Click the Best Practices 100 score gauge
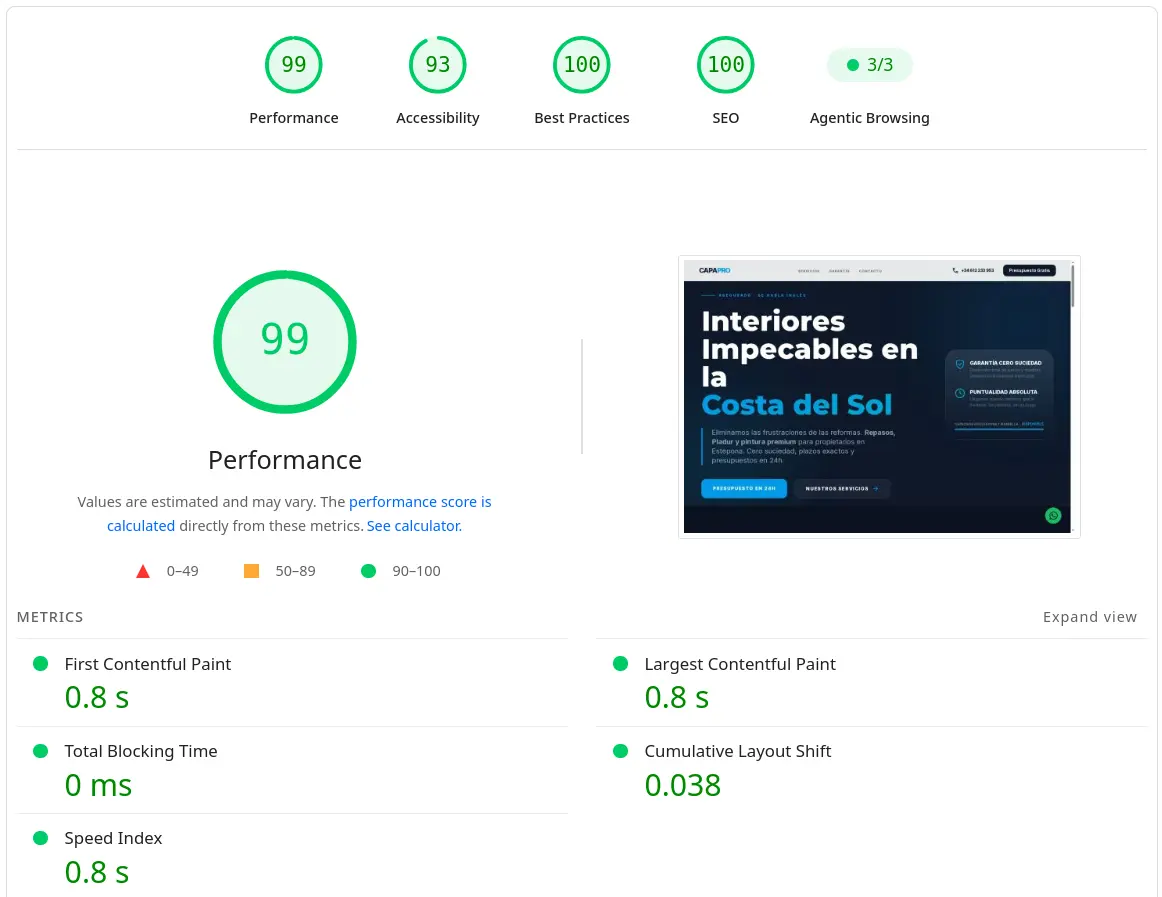Viewport: 1162px width, 897px height. tap(582, 65)
